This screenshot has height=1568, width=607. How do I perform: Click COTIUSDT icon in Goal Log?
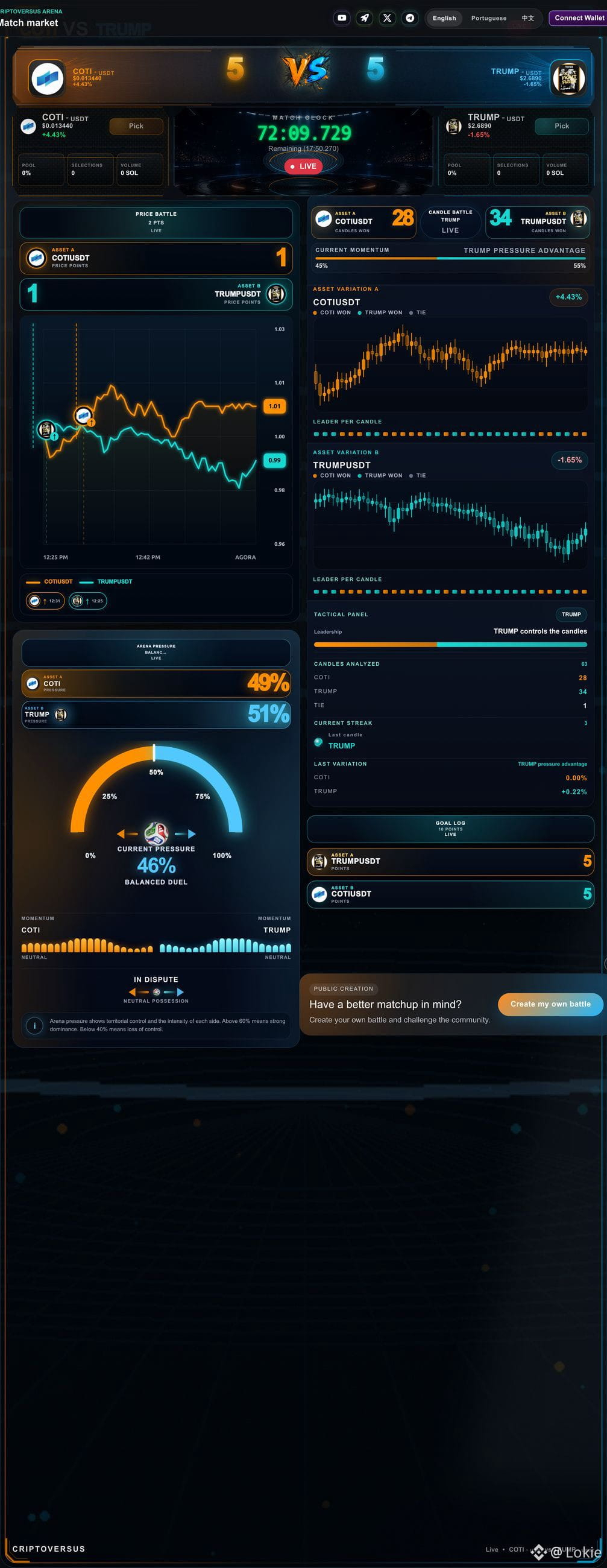point(319,894)
